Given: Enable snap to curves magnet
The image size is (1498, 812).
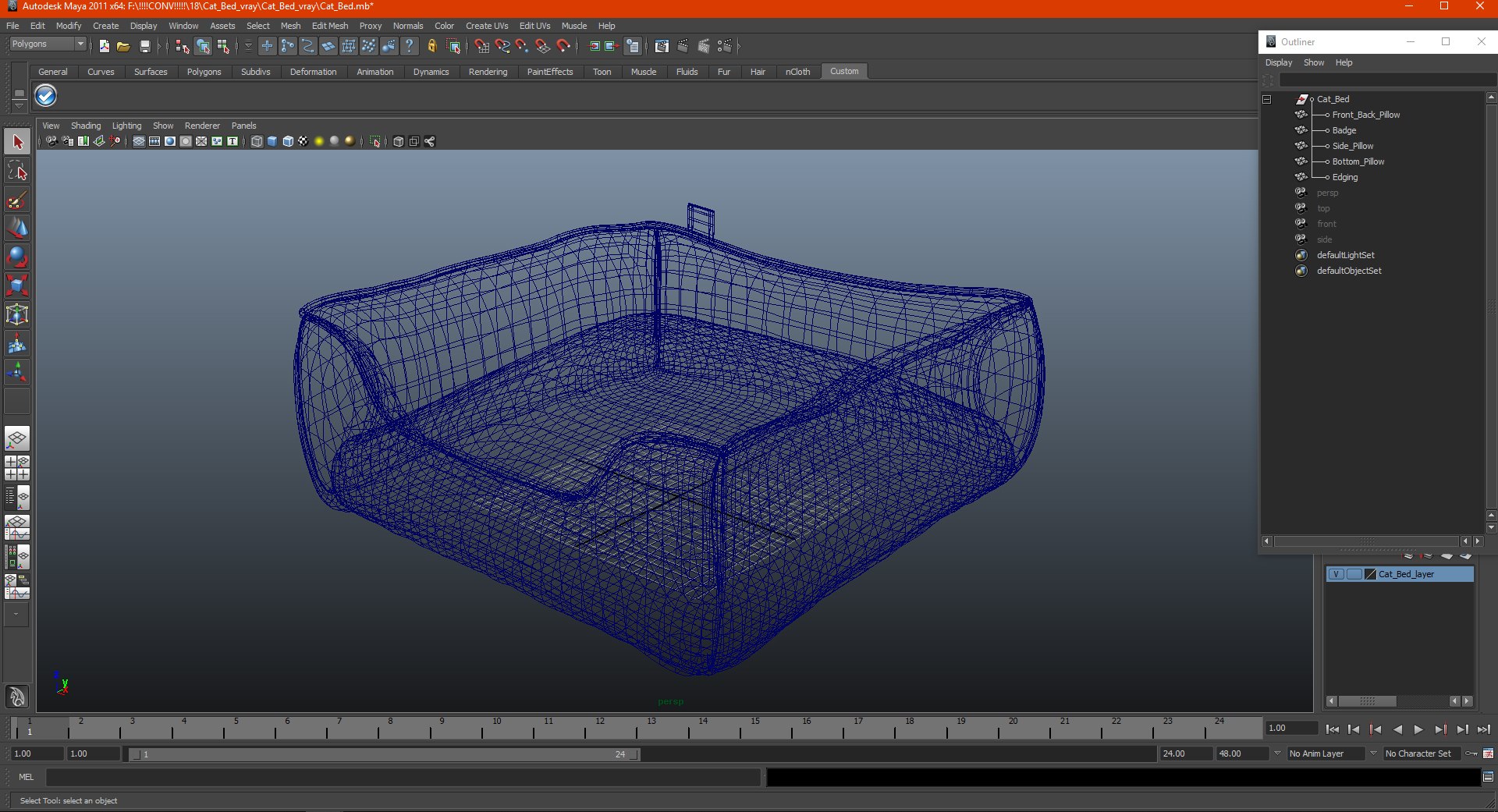Looking at the screenshot, I should (502, 46).
